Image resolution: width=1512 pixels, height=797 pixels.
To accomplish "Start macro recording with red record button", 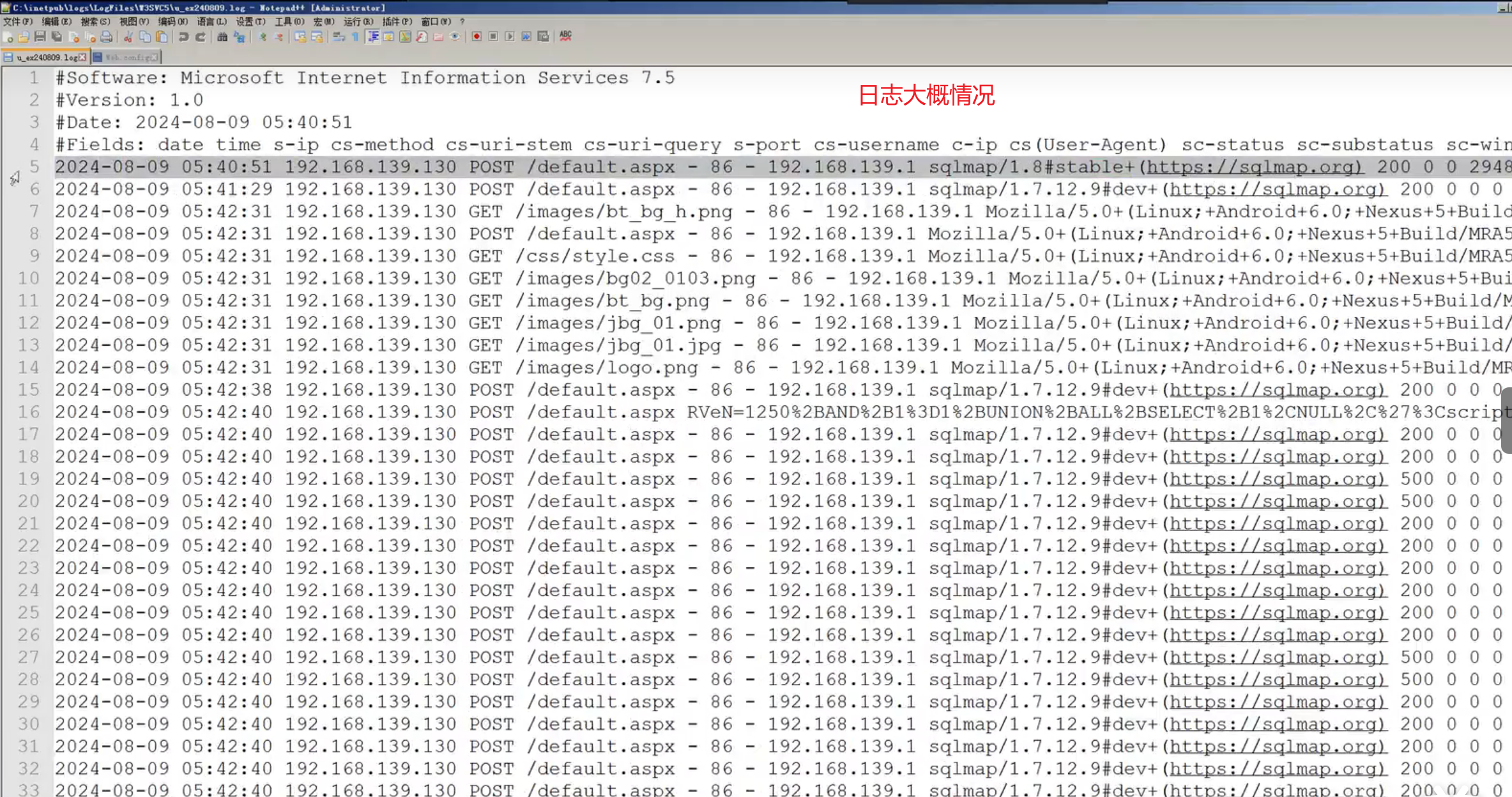I will [x=477, y=36].
